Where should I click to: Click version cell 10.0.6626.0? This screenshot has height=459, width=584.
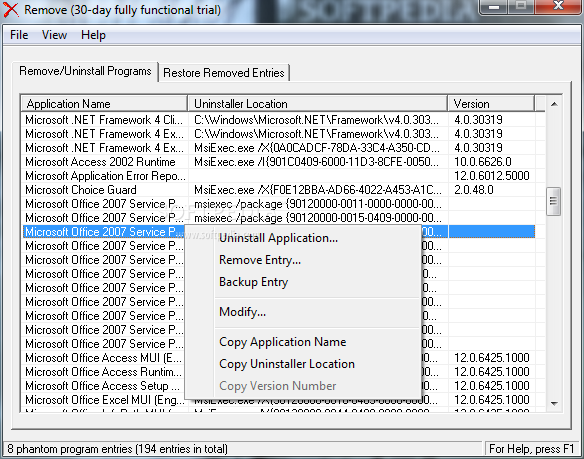point(483,162)
